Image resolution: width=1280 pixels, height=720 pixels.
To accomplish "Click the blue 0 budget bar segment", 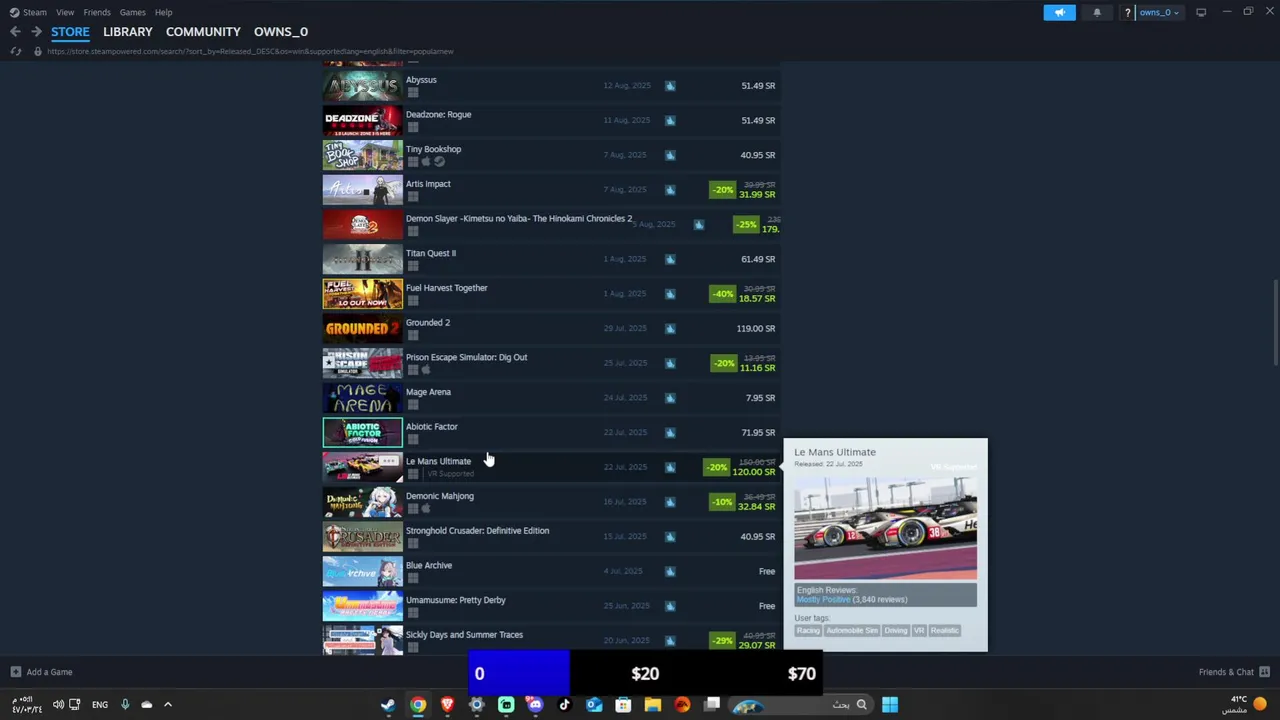I will 519,673.
